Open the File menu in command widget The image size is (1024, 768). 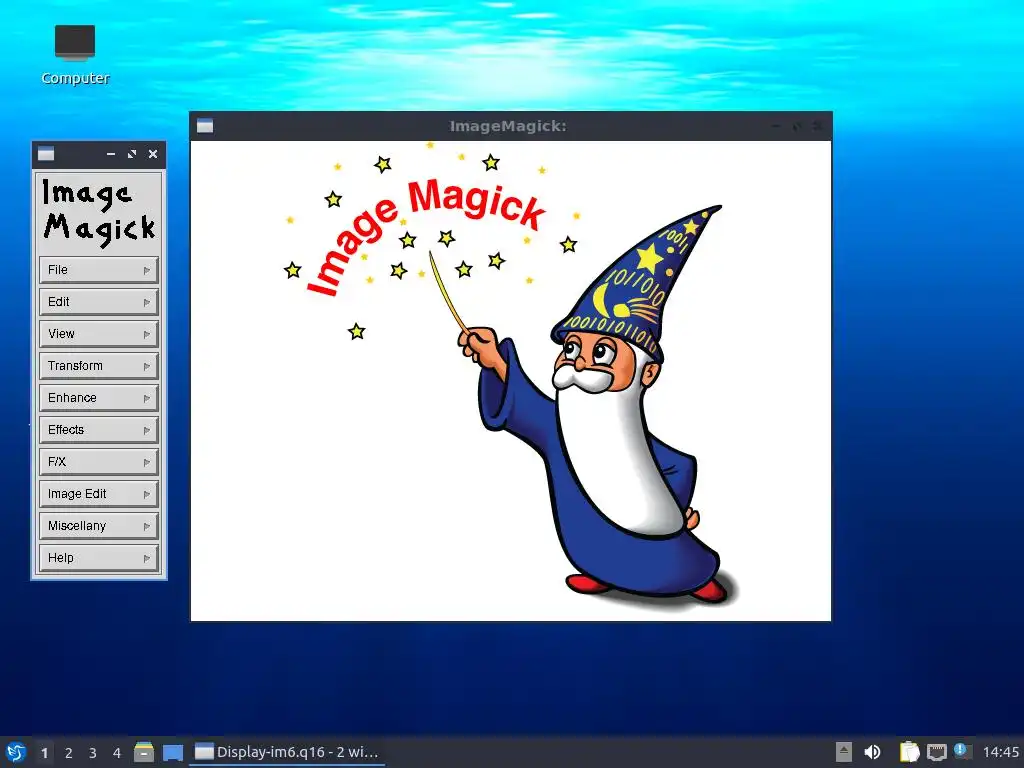pyautogui.click(x=99, y=270)
